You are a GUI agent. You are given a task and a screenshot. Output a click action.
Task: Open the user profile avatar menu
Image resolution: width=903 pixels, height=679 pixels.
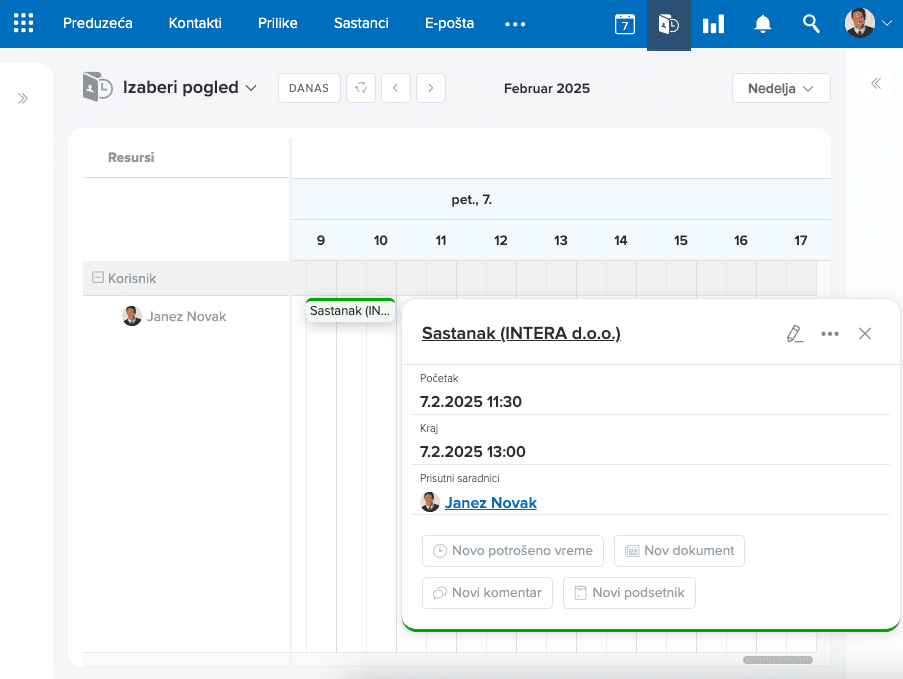(859, 23)
